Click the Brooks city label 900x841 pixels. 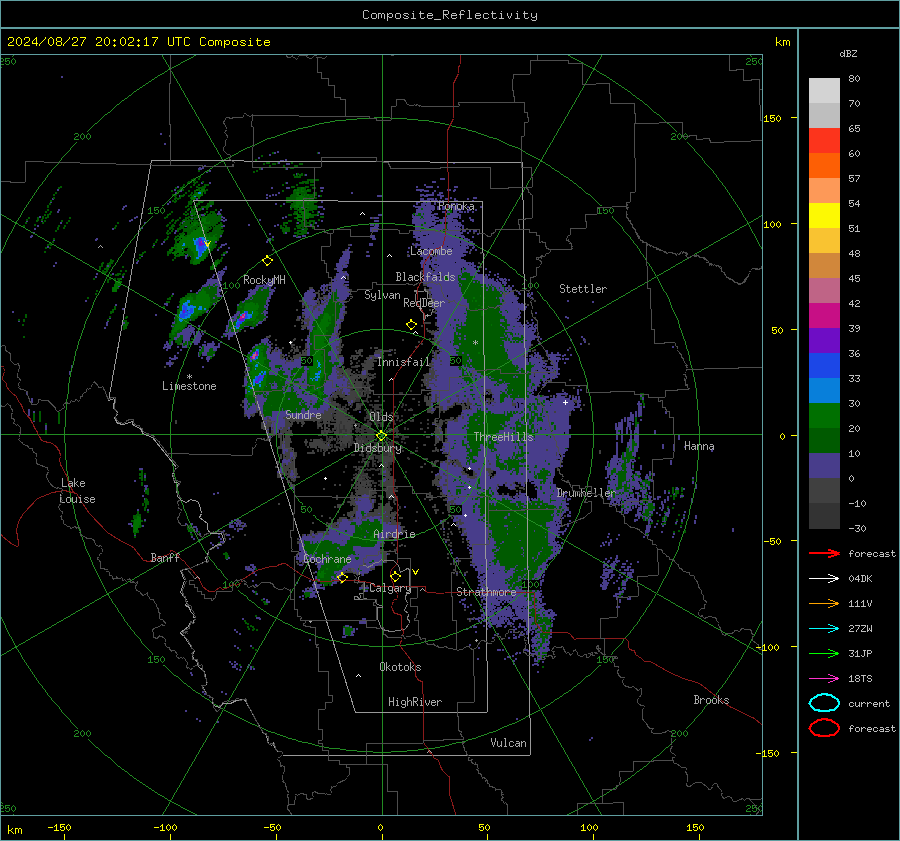tap(711, 700)
